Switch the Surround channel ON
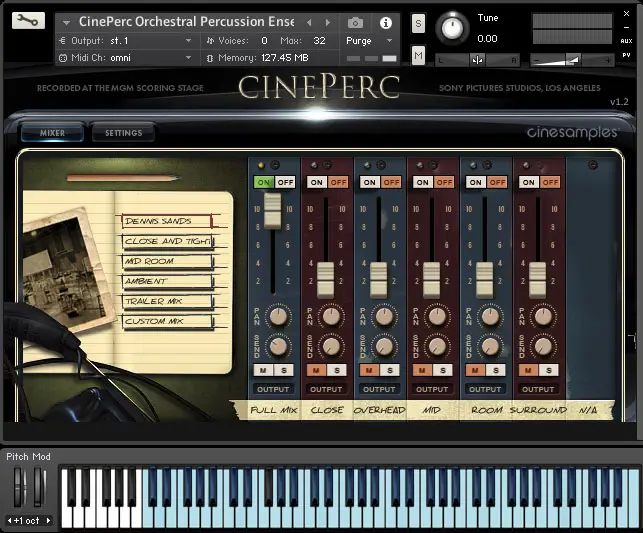 click(x=529, y=182)
